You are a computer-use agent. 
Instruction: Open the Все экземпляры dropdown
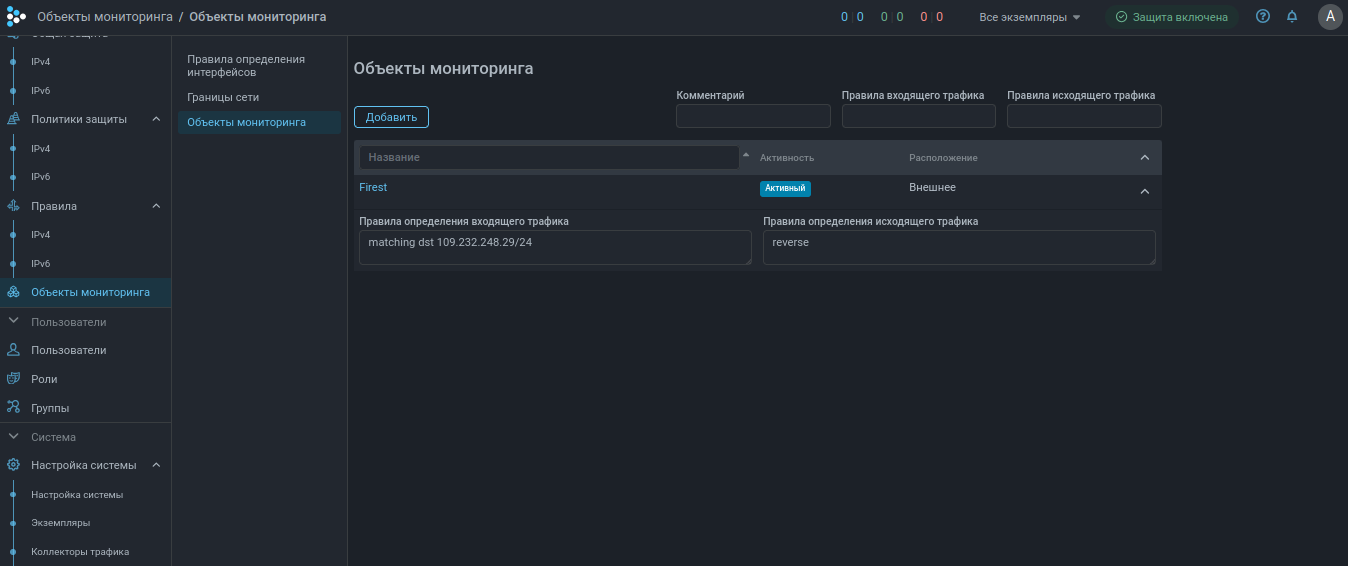tap(1029, 17)
